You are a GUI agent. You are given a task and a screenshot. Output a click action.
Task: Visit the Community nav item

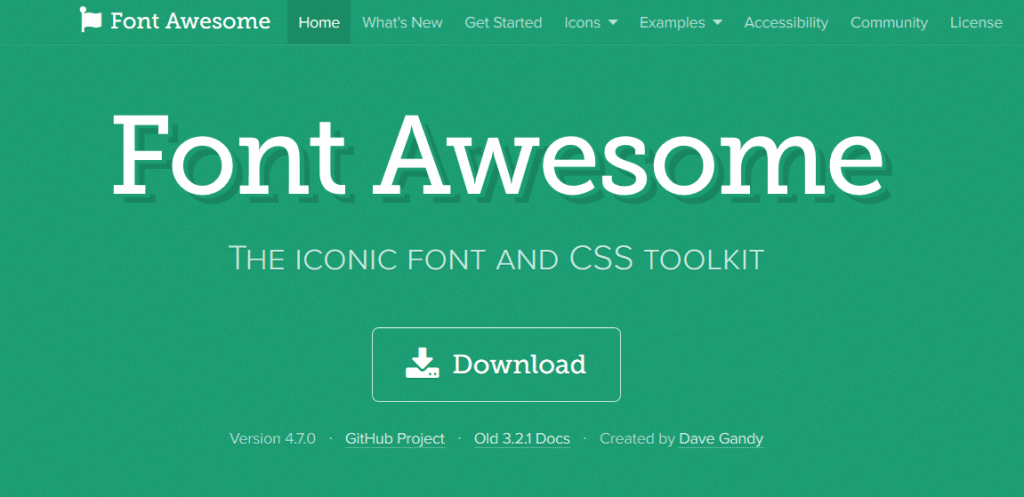[889, 23]
